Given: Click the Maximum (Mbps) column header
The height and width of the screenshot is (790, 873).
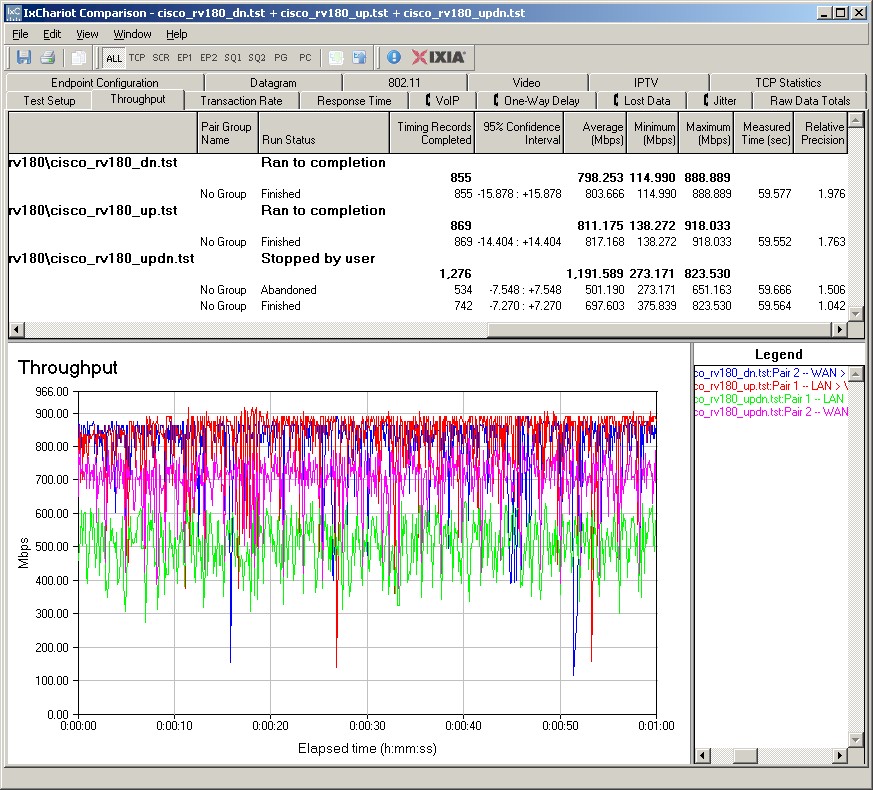Looking at the screenshot, I should pos(706,133).
